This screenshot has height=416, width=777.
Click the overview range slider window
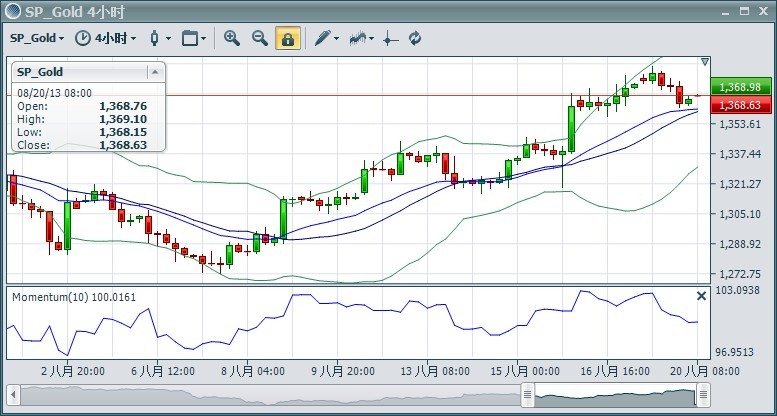coord(615,396)
